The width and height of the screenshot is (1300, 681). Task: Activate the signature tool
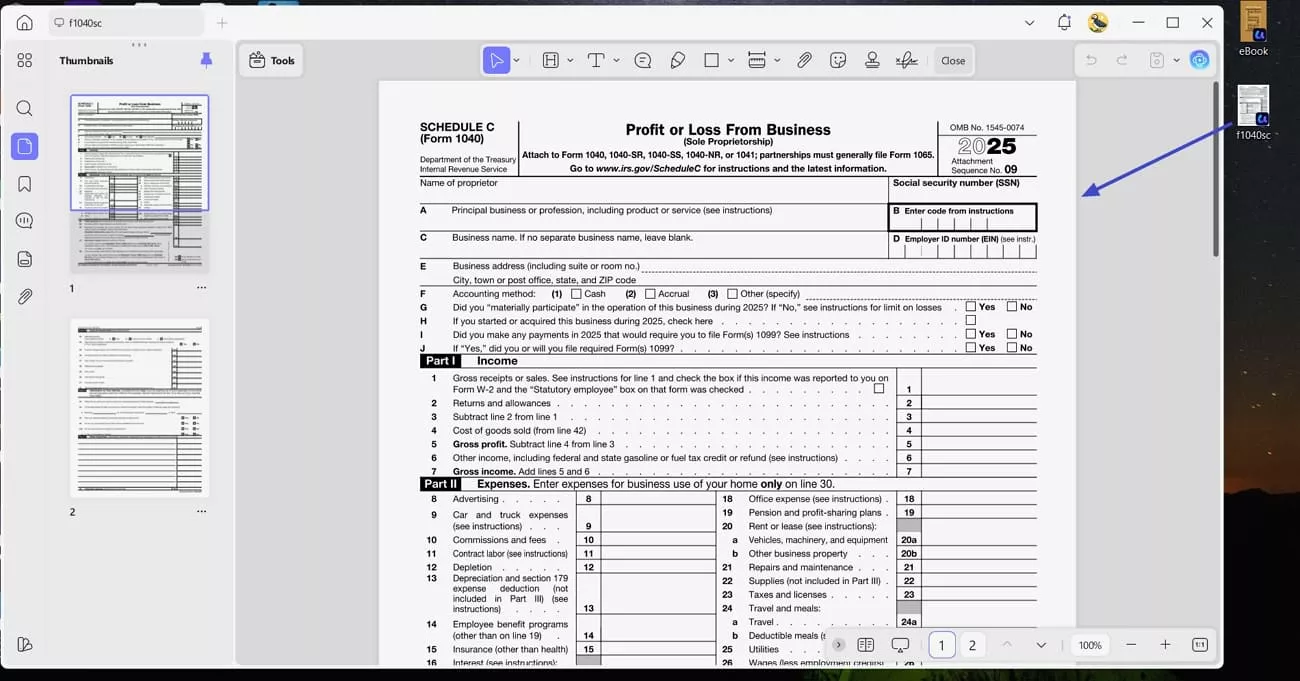click(905, 60)
